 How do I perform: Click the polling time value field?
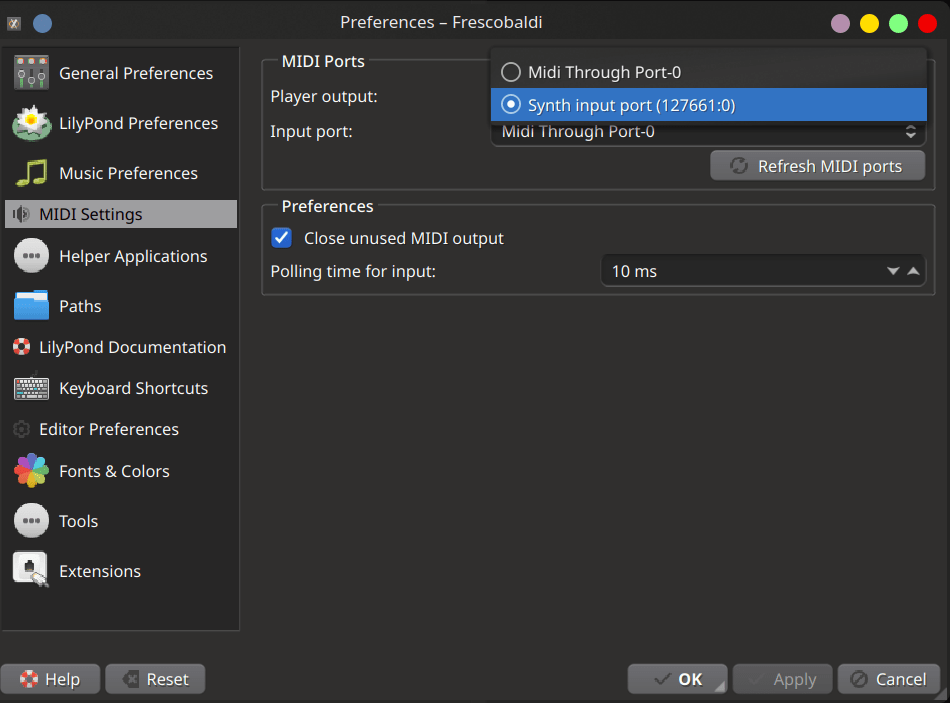743,271
